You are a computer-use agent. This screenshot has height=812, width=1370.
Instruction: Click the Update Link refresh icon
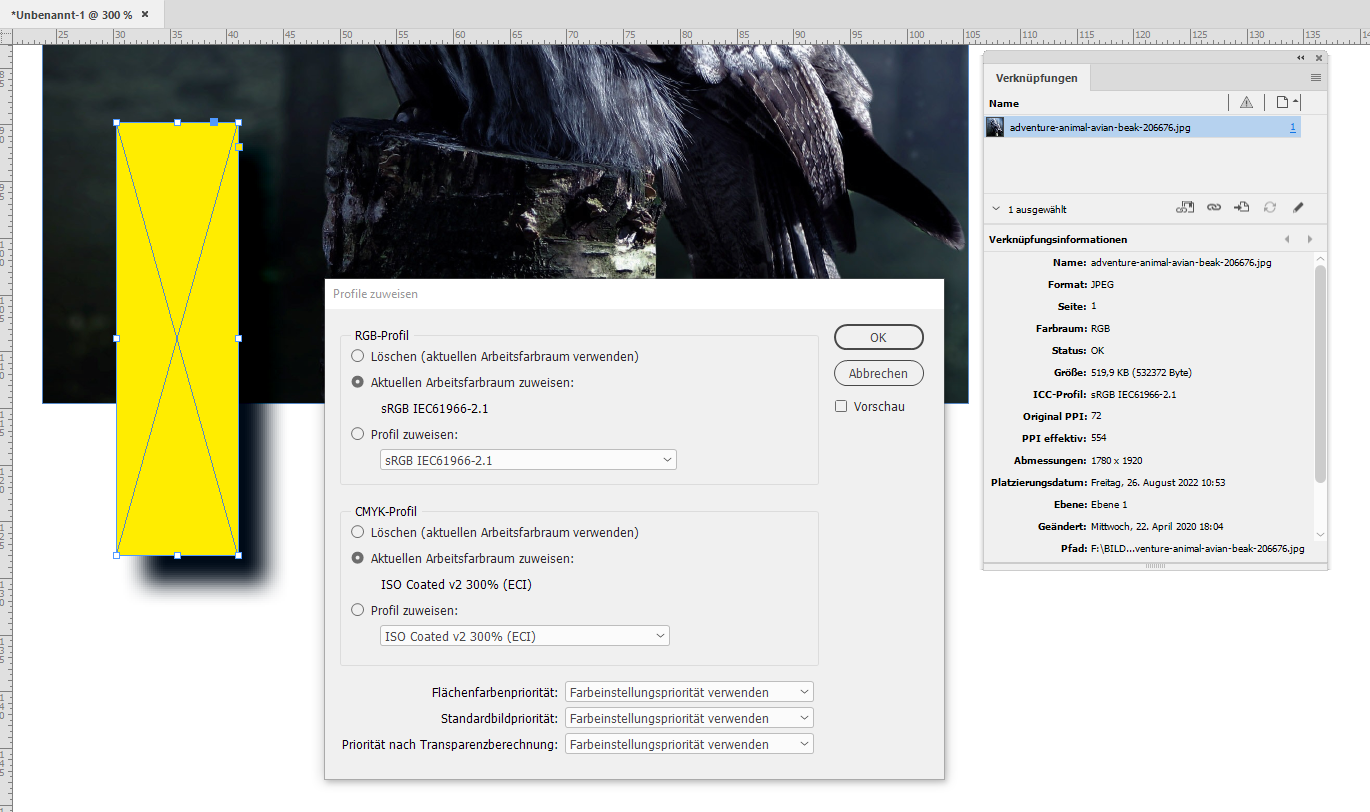(x=1269, y=207)
